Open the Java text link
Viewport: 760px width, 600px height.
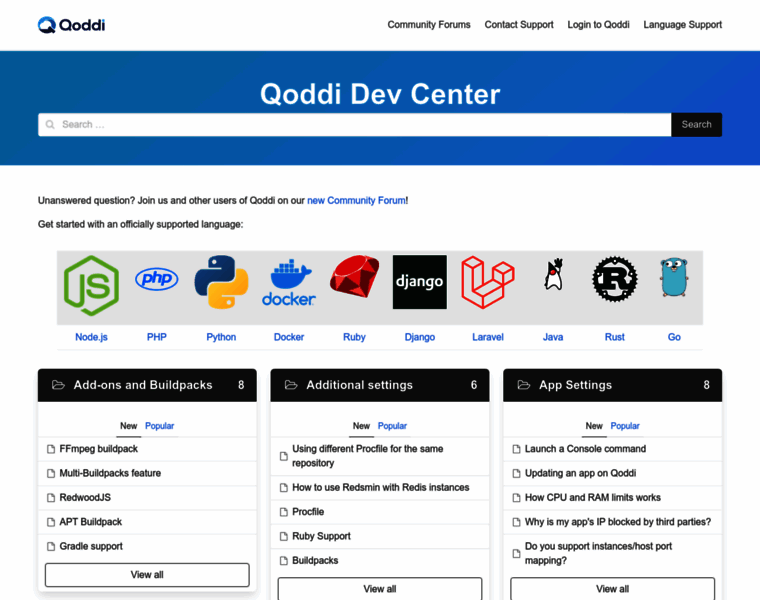click(x=553, y=337)
